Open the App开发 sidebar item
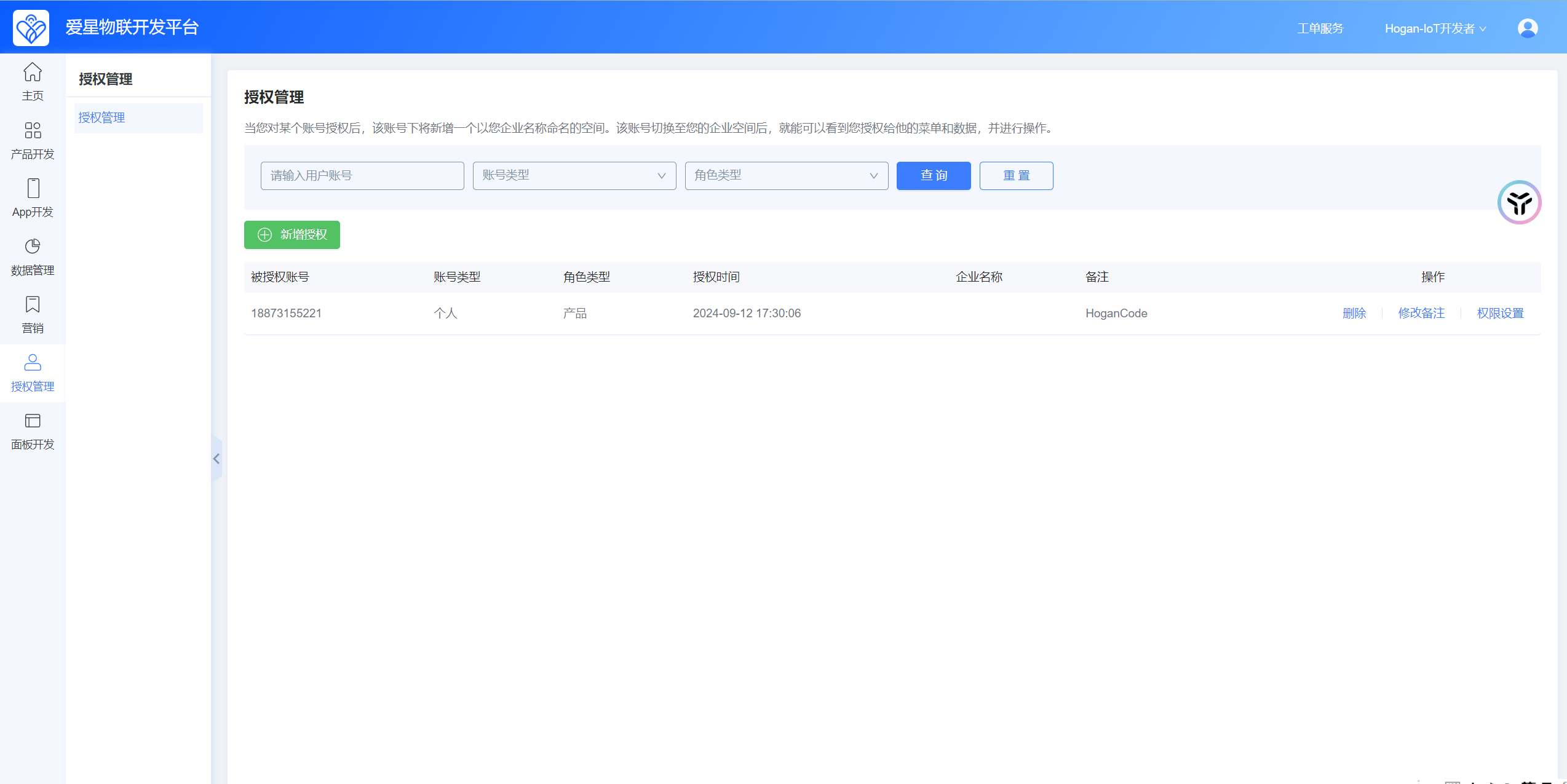Image resolution: width=1567 pixels, height=784 pixels. pos(33,199)
